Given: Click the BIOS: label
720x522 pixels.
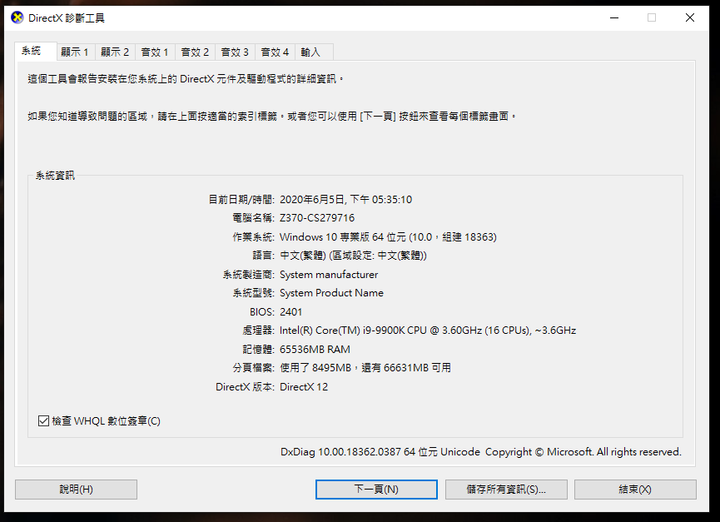Looking at the screenshot, I should pyautogui.click(x=262, y=312).
